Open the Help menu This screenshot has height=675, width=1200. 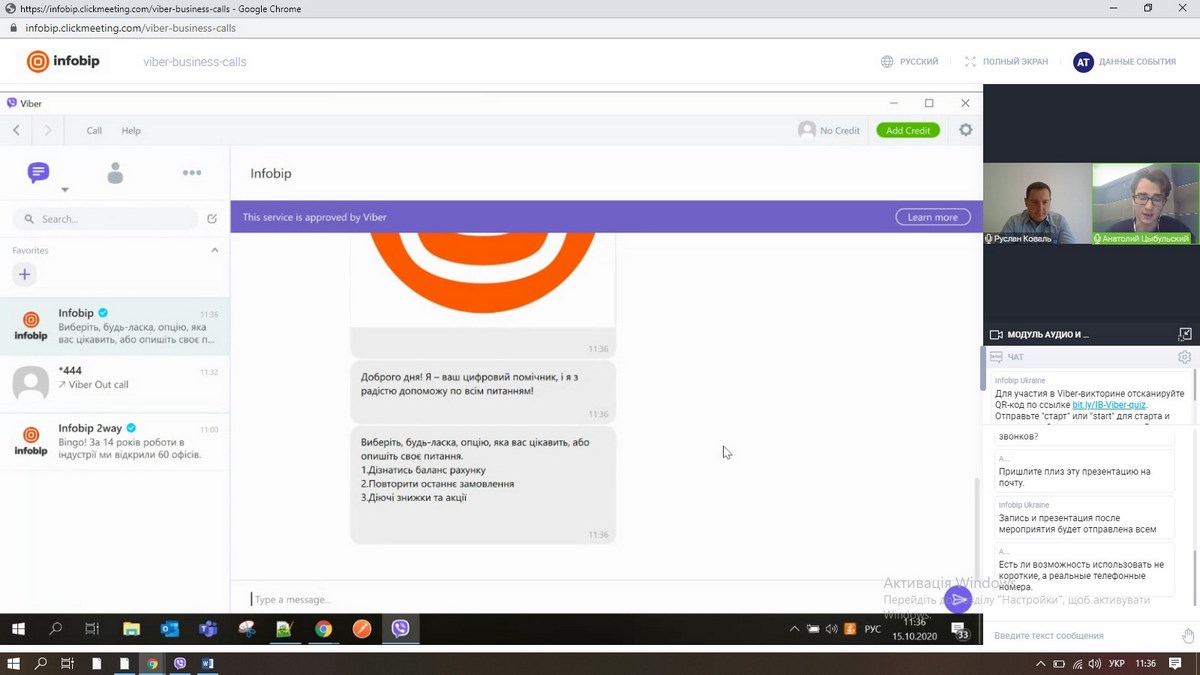[x=131, y=130]
